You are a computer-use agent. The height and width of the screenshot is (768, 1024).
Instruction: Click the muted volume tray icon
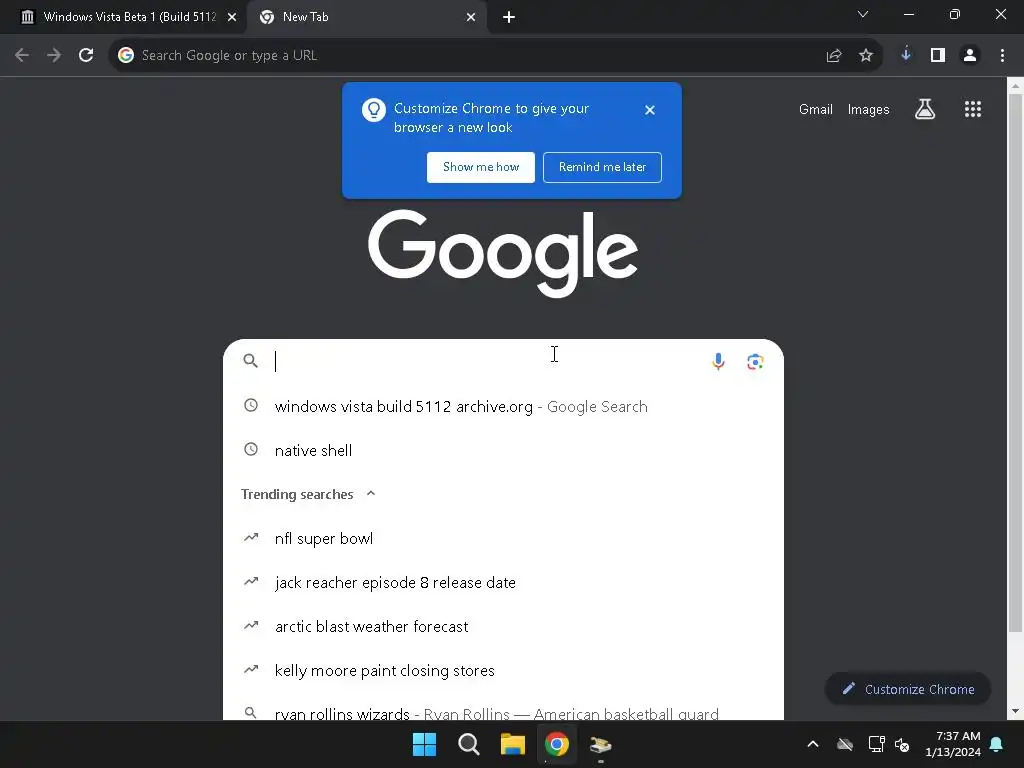(903, 744)
